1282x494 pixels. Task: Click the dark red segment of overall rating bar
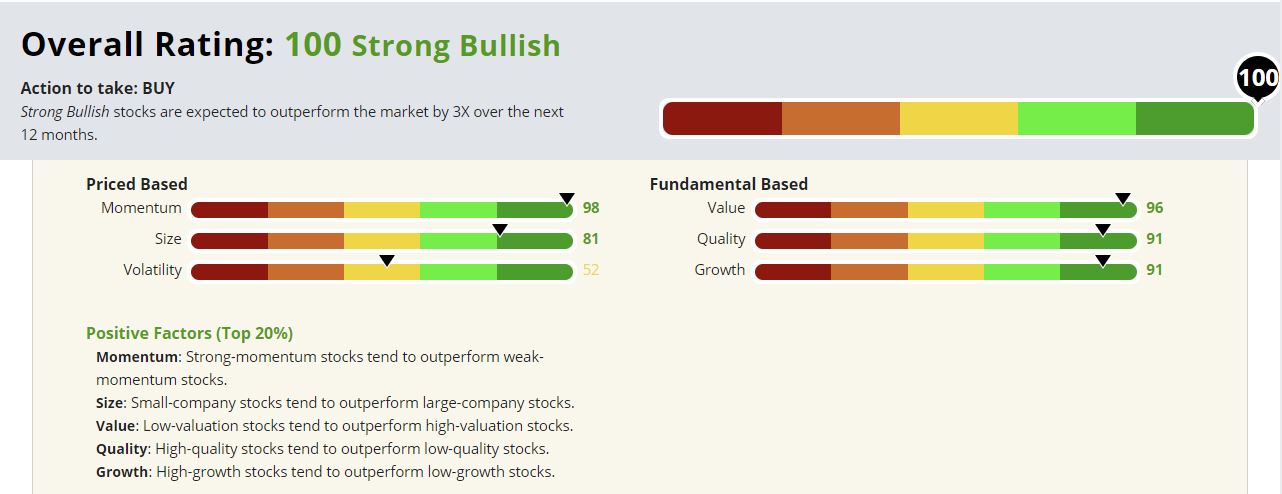click(x=722, y=118)
